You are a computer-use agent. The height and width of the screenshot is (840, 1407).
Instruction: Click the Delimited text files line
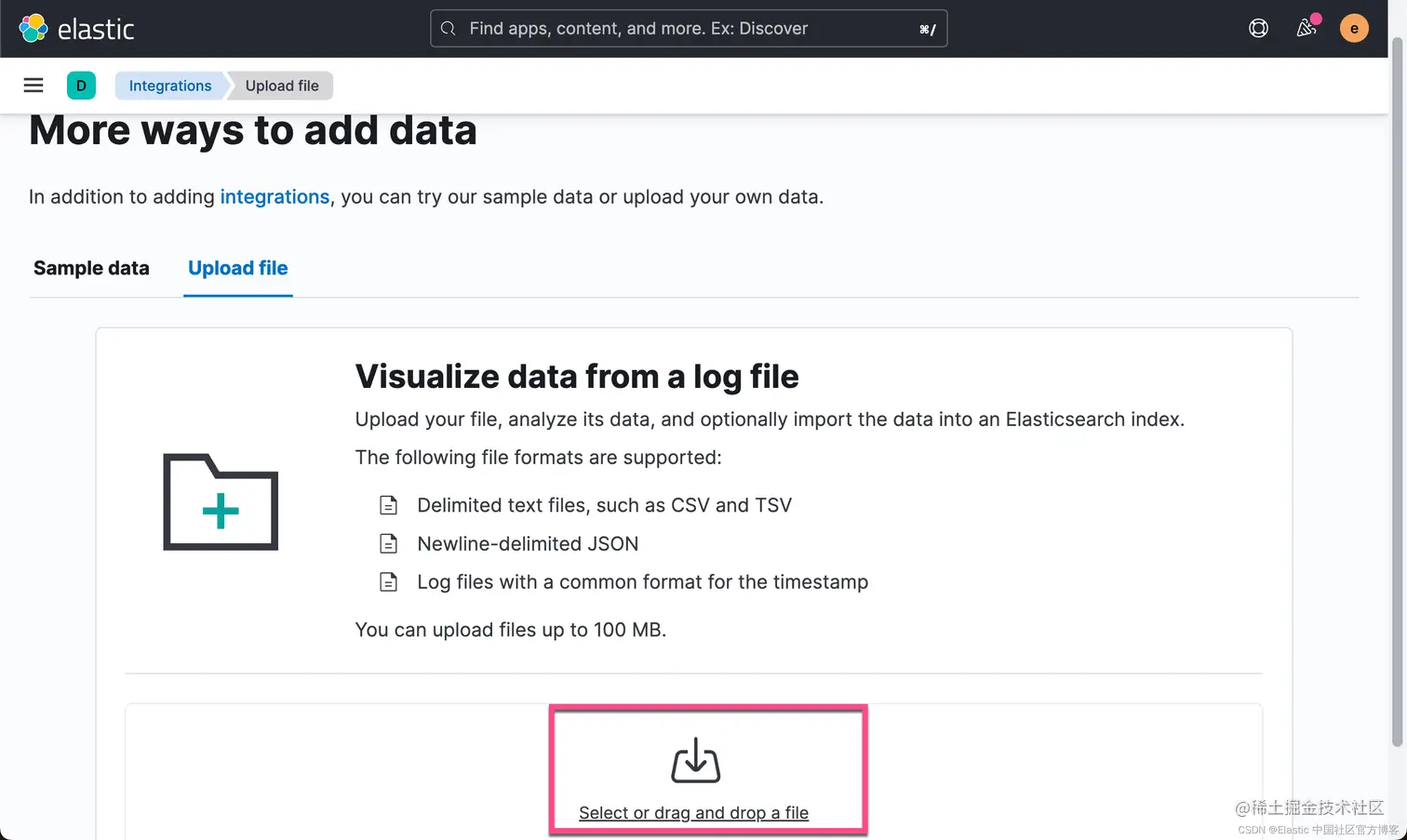tap(605, 505)
